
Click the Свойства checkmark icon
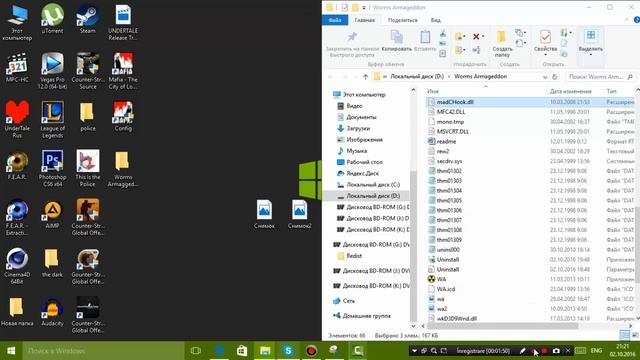(x=545, y=37)
